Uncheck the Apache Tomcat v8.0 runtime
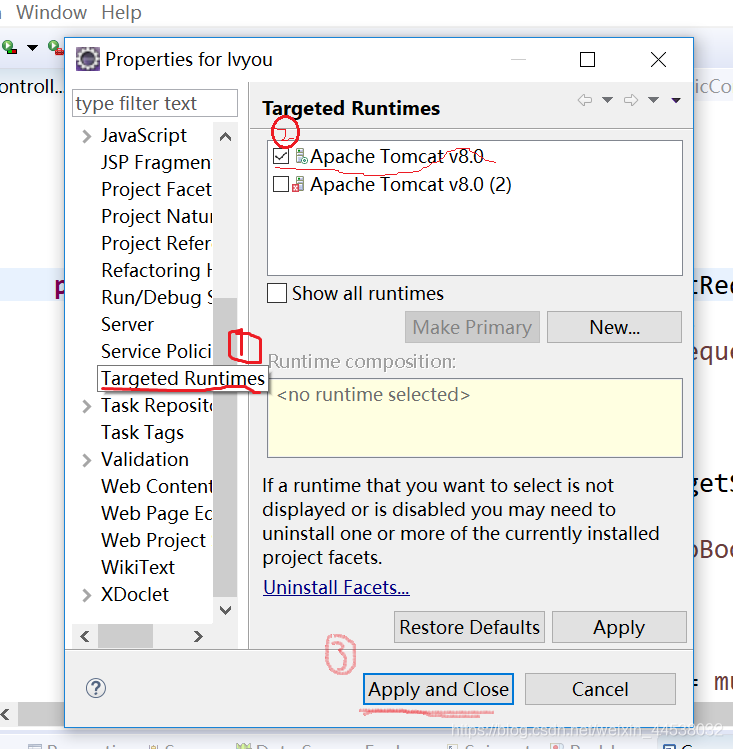 pos(281,157)
